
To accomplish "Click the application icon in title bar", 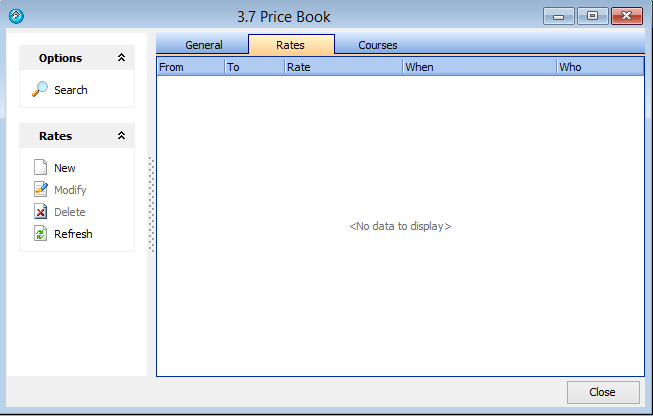I will pyautogui.click(x=16, y=16).
